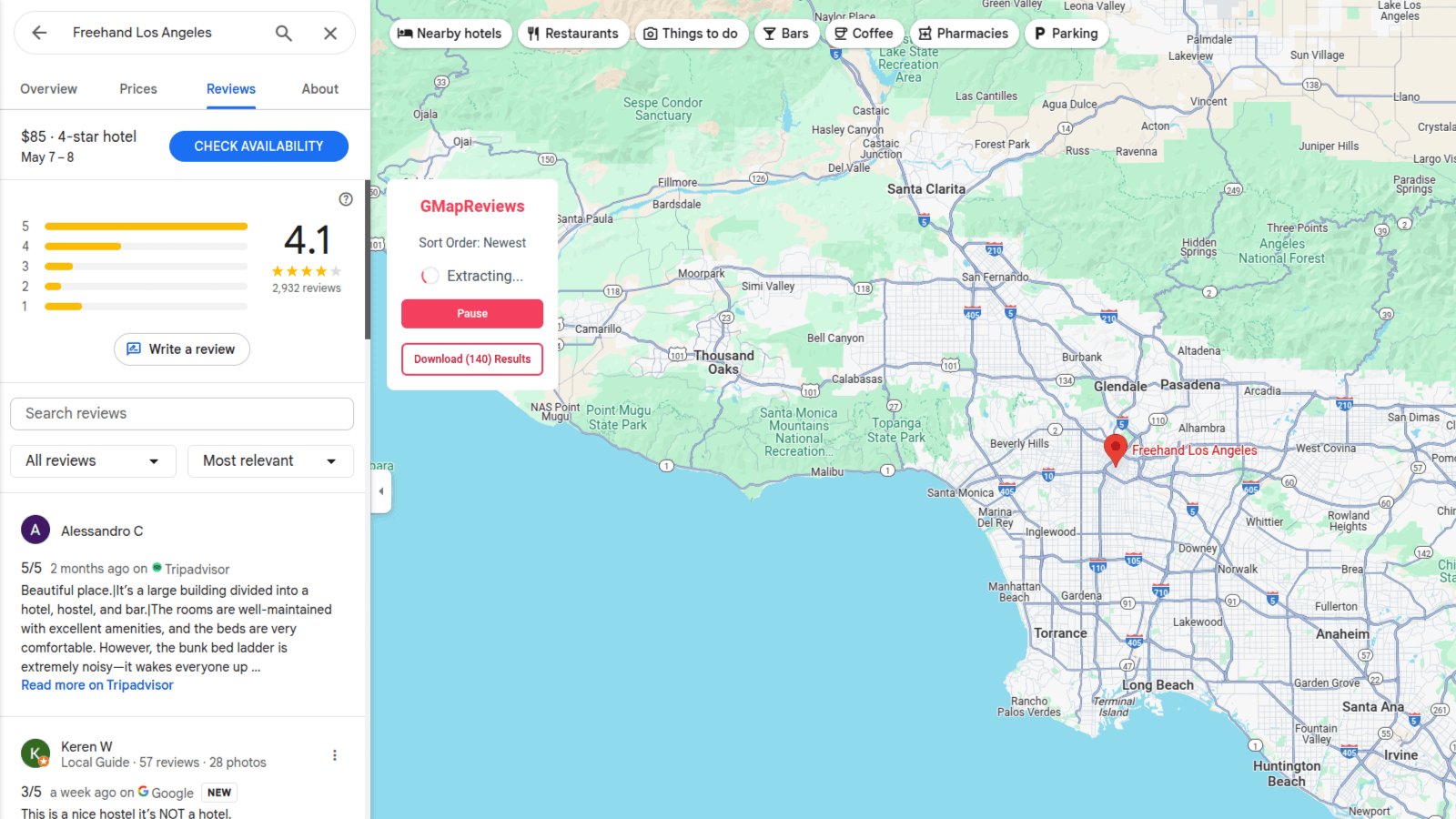The image size is (1456, 819).
Task: Filter map by Restaurants
Action: click(x=573, y=34)
